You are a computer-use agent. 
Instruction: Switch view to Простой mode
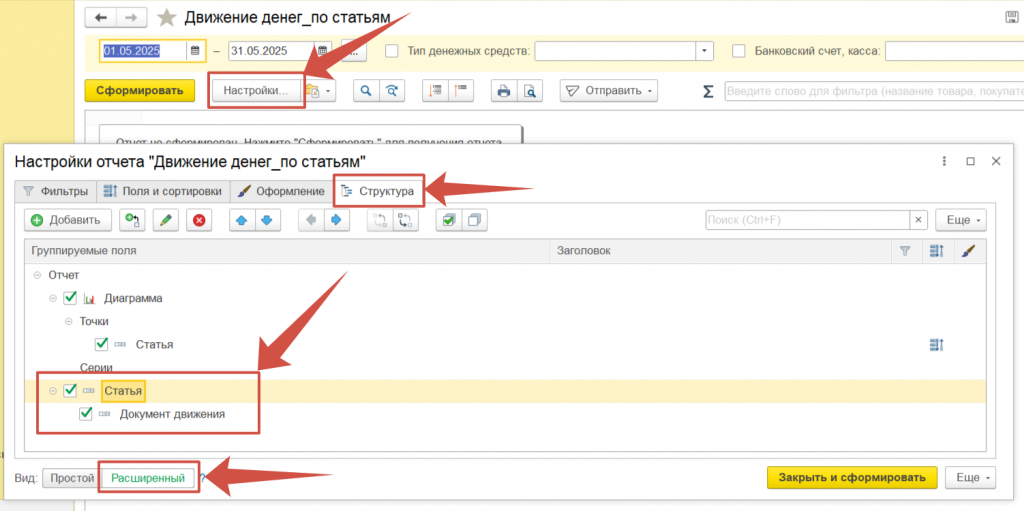(71, 478)
